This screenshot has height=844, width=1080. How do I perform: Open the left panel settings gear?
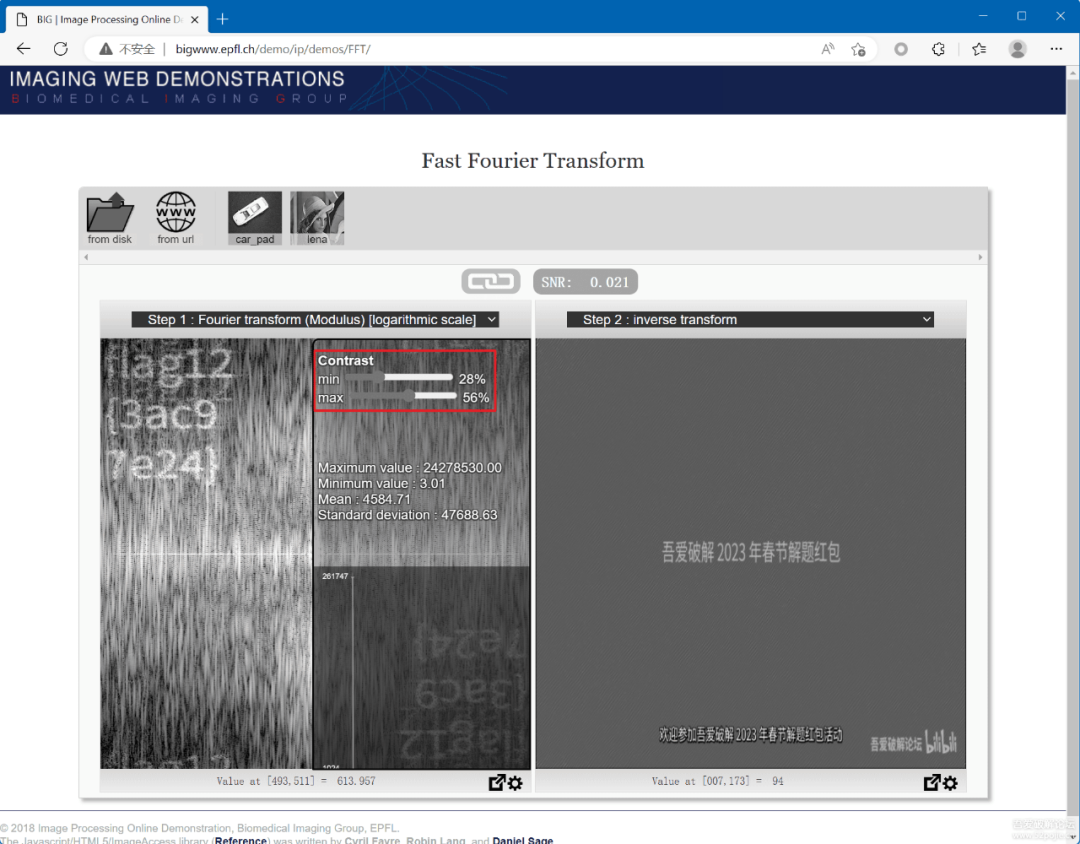516,783
